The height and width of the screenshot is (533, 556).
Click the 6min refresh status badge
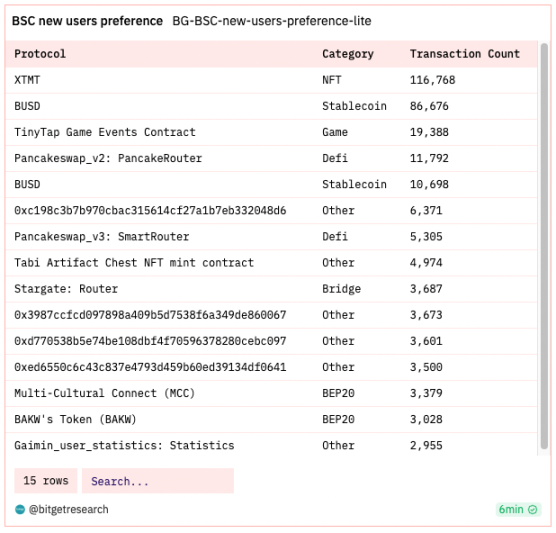click(518, 510)
